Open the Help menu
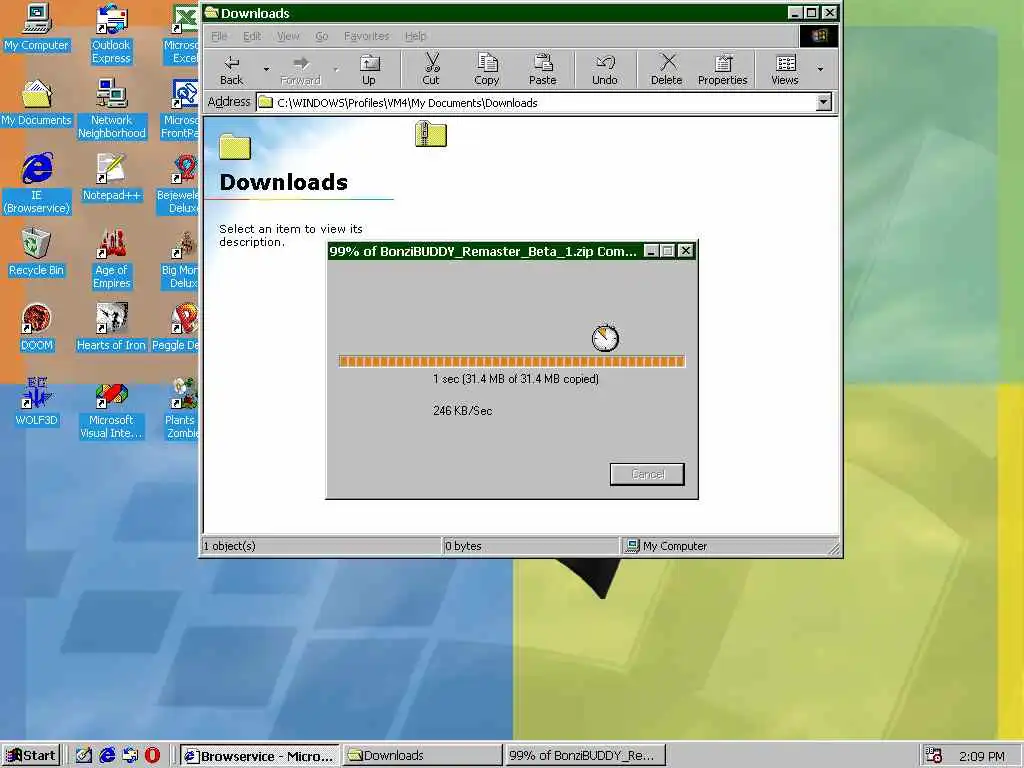This screenshot has height=768, width=1024. click(415, 36)
